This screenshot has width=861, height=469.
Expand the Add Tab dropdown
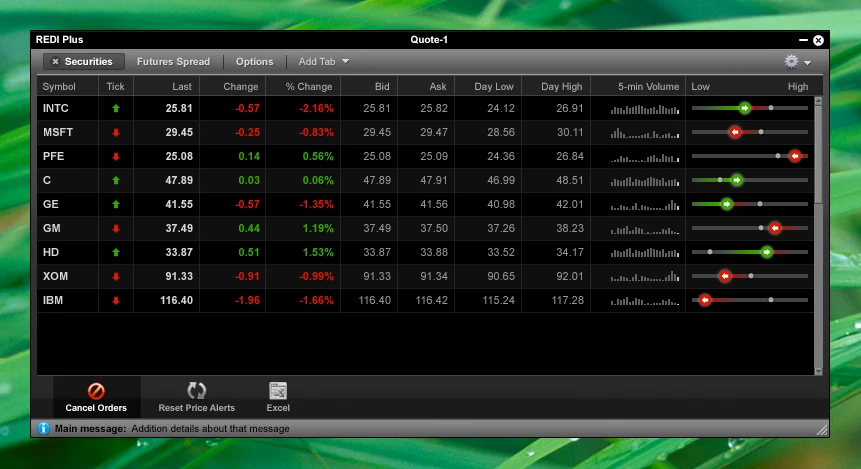point(323,62)
